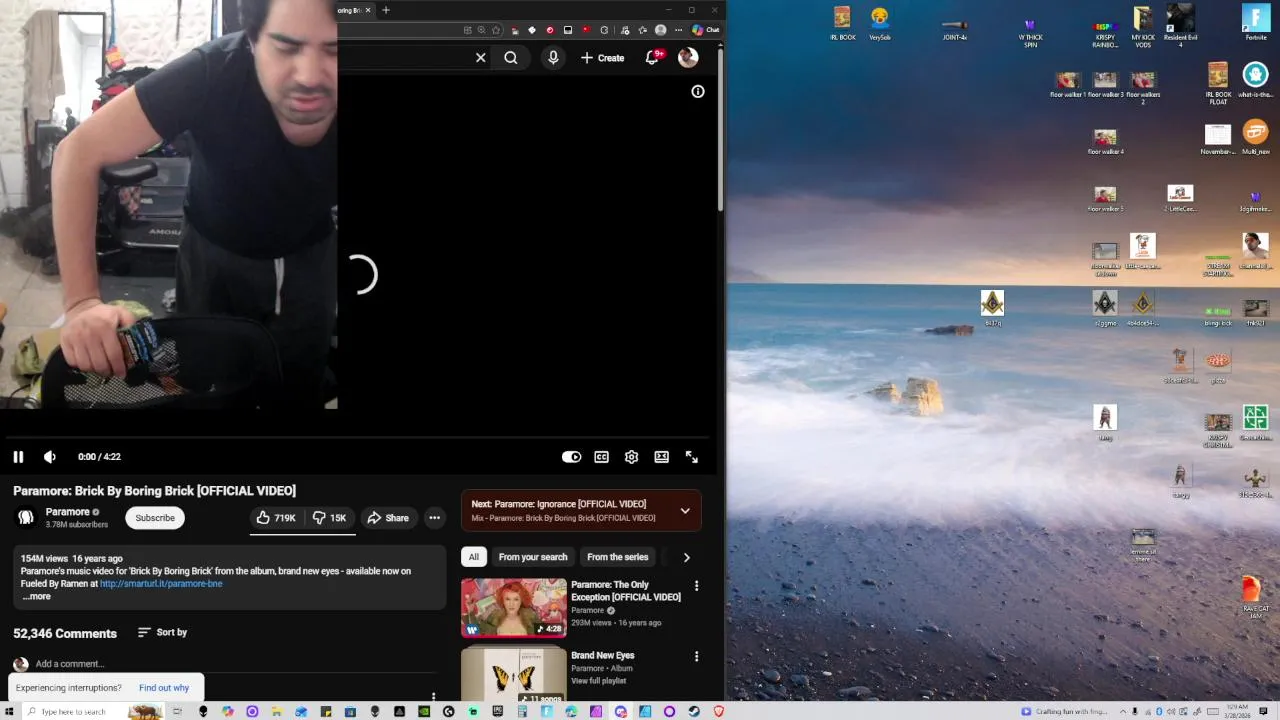Open the Paramore channel name link

tap(67, 512)
